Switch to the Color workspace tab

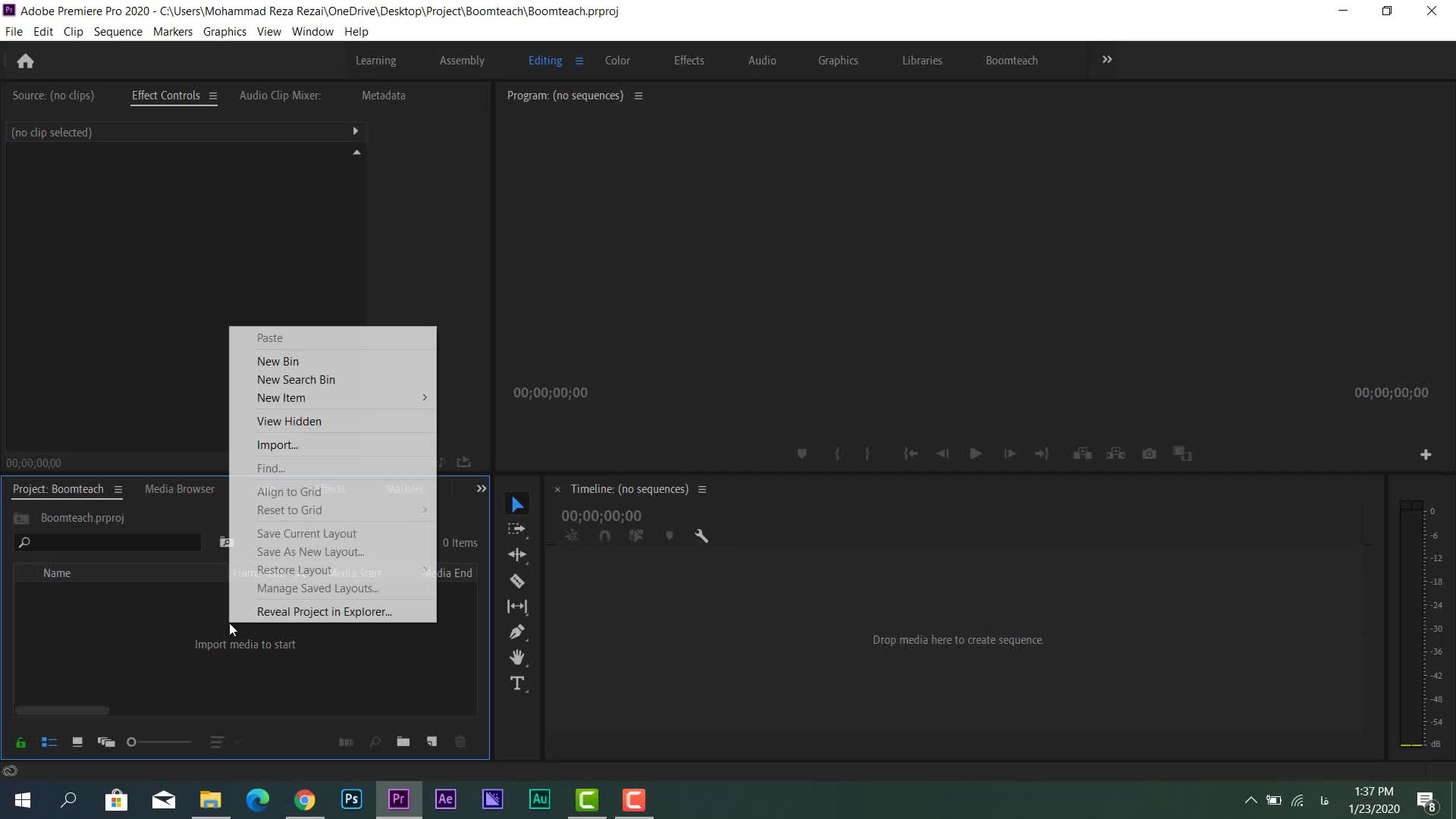pyautogui.click(x=617, y=61)
